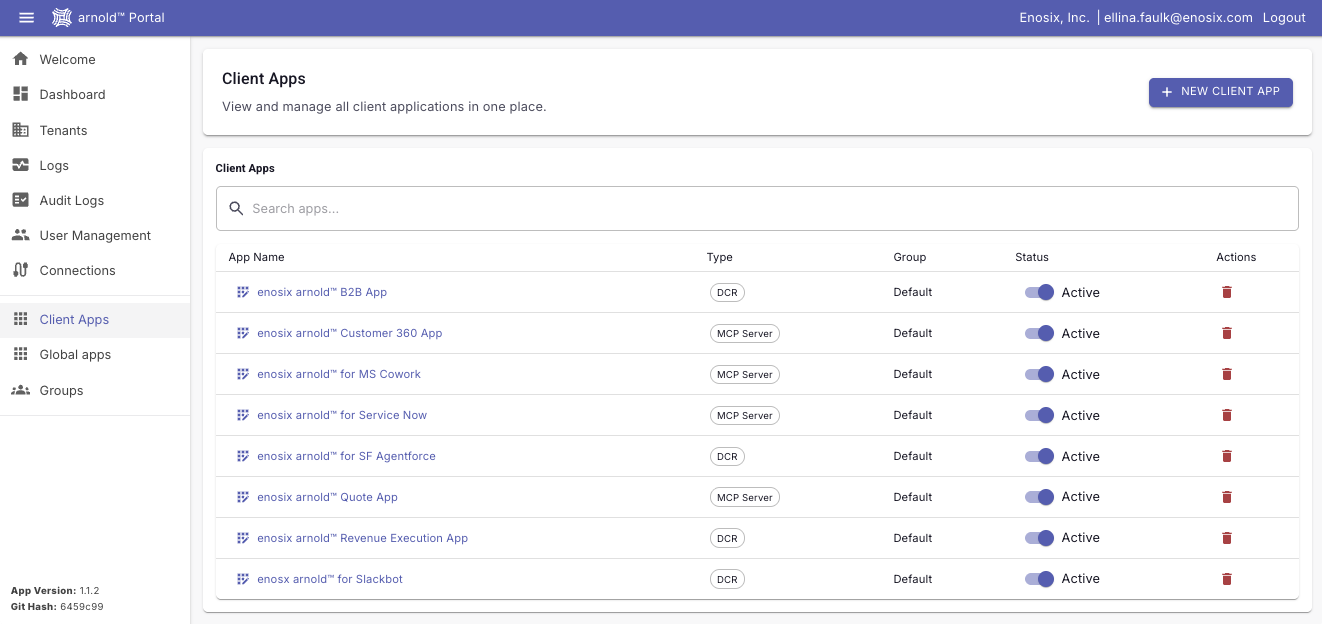The height and width of the screenshot is (624, 1322).
Task: Click the Audit Logs checklist icon
Action: [20, 200]
